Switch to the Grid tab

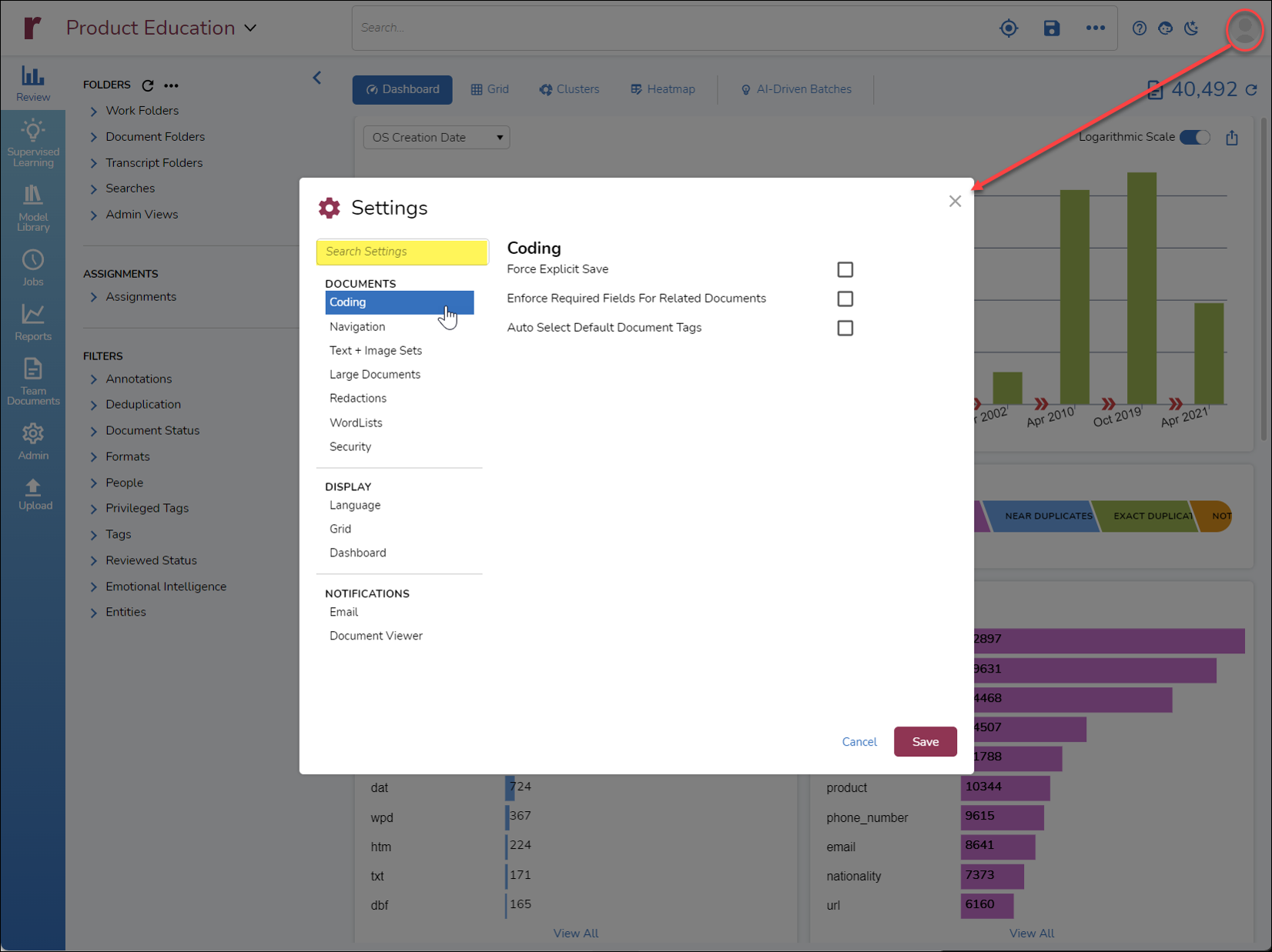pos(490,89)
